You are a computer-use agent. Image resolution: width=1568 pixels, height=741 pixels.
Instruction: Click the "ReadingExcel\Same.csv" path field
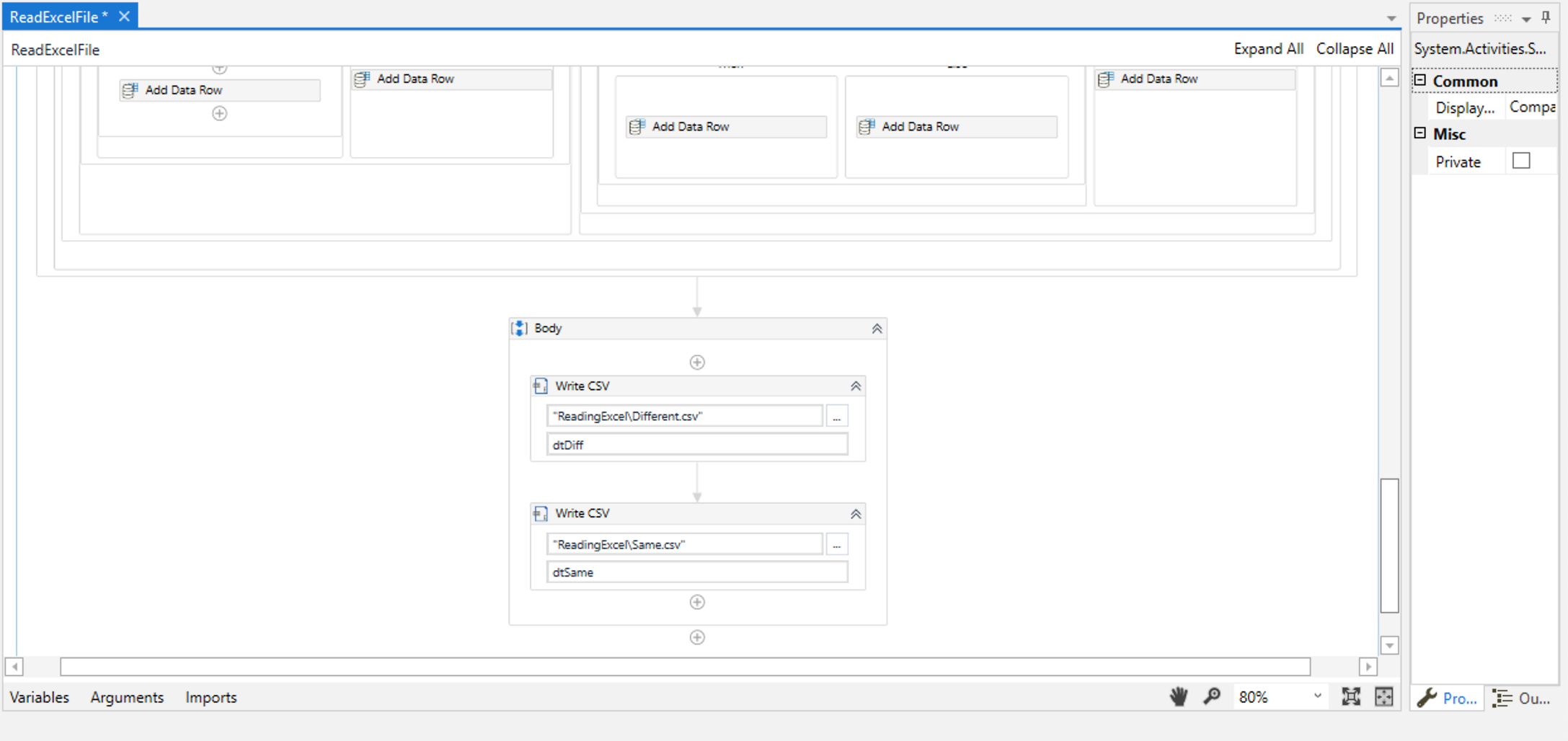click(x=684, y=545)
